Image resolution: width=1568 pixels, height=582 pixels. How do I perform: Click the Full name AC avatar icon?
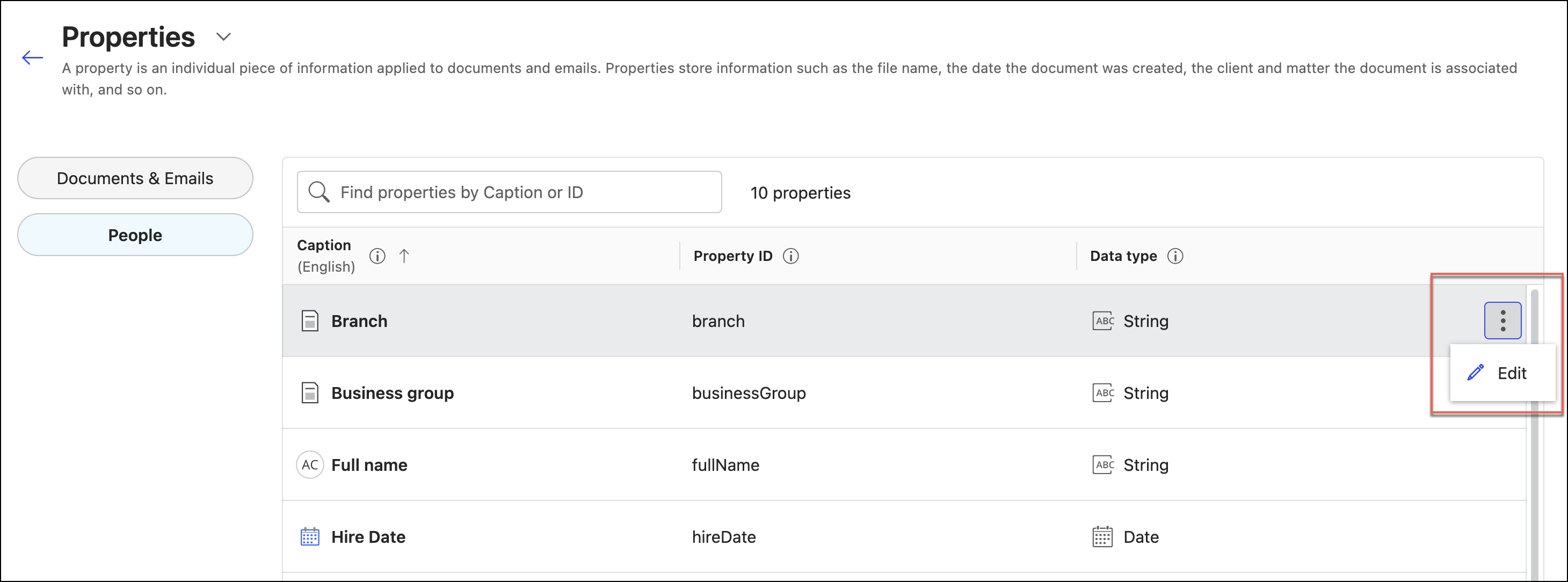[x=310, y=465]
